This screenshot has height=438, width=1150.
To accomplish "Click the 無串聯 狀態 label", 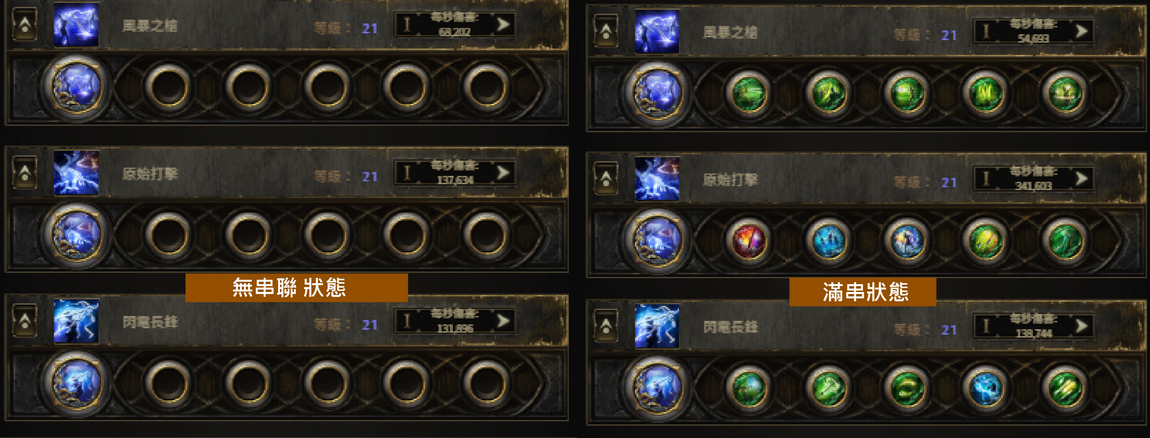I will [x=296, y=288].
